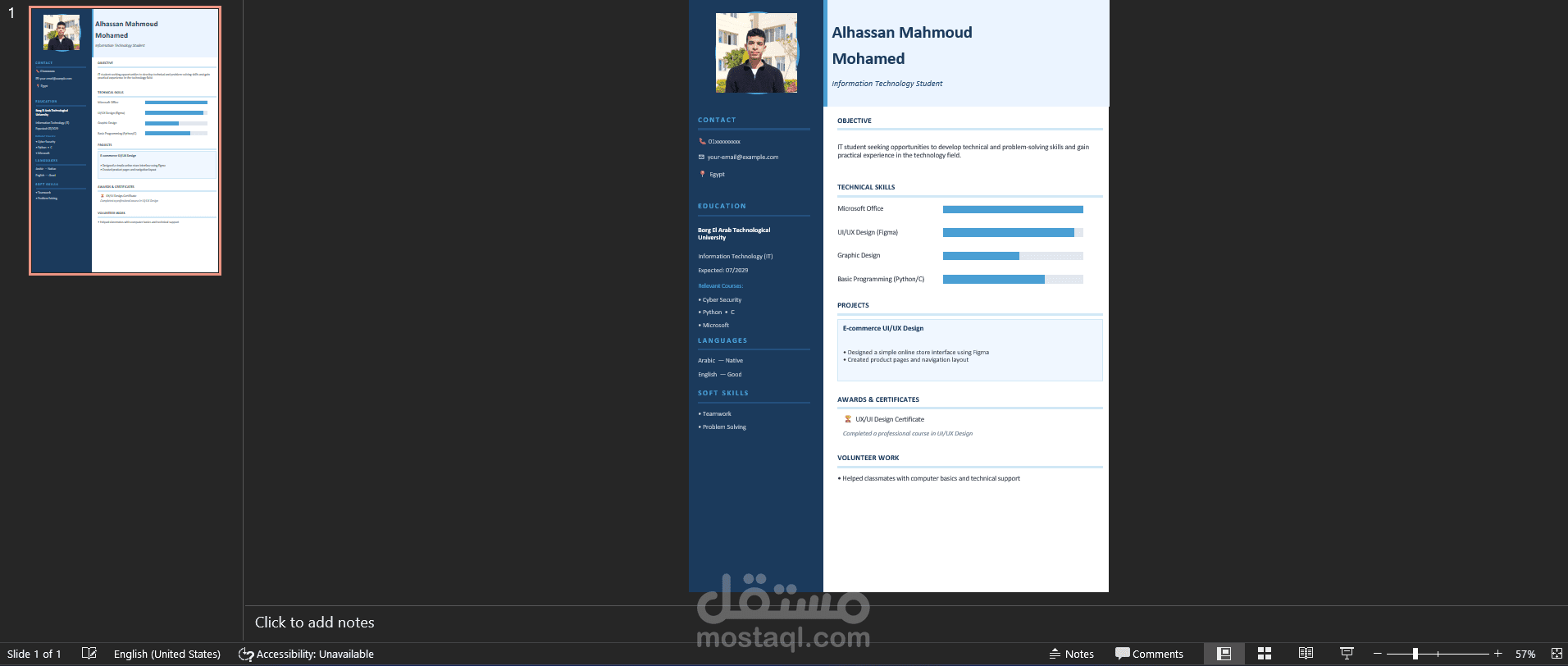Click Relevant Courses label
Image resolution: width=1568 pixels, height=666 pixels.
coord(720,285)
